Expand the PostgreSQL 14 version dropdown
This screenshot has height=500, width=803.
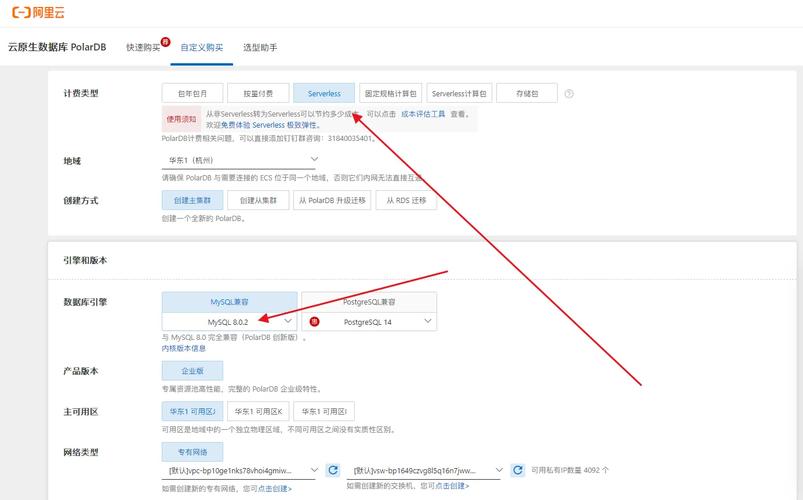[369, 322]
